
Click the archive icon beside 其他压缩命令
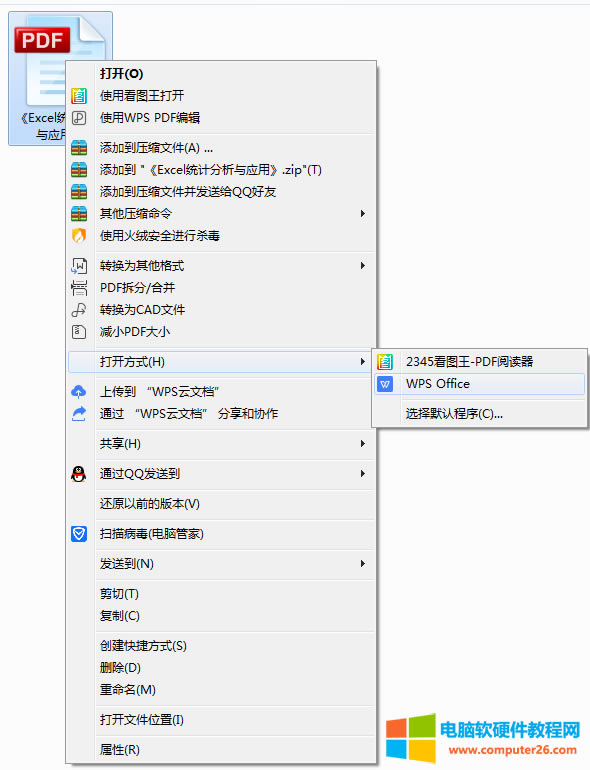[79, 214]
